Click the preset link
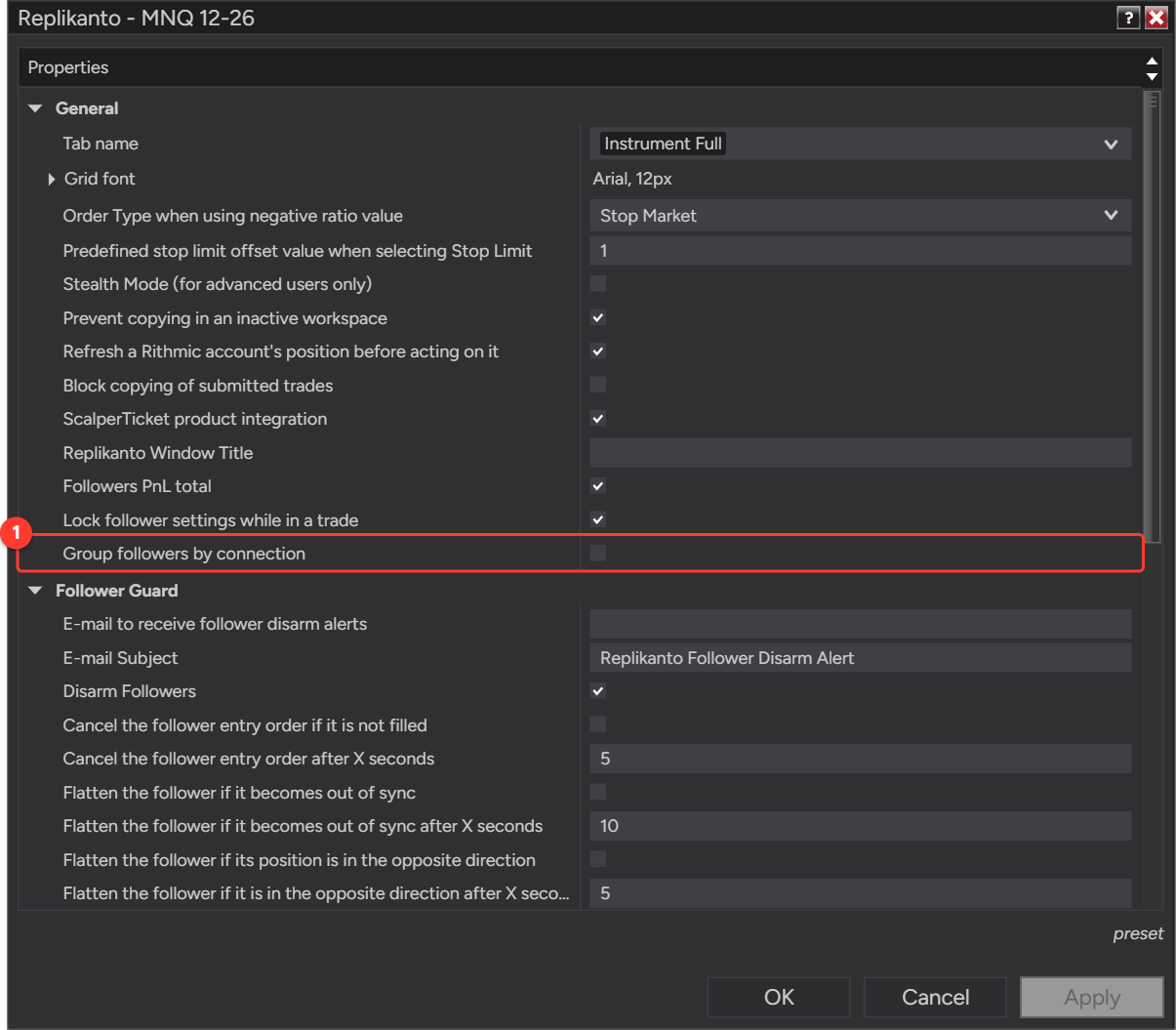The image size is (1176, 1030). click(1138, 934)
